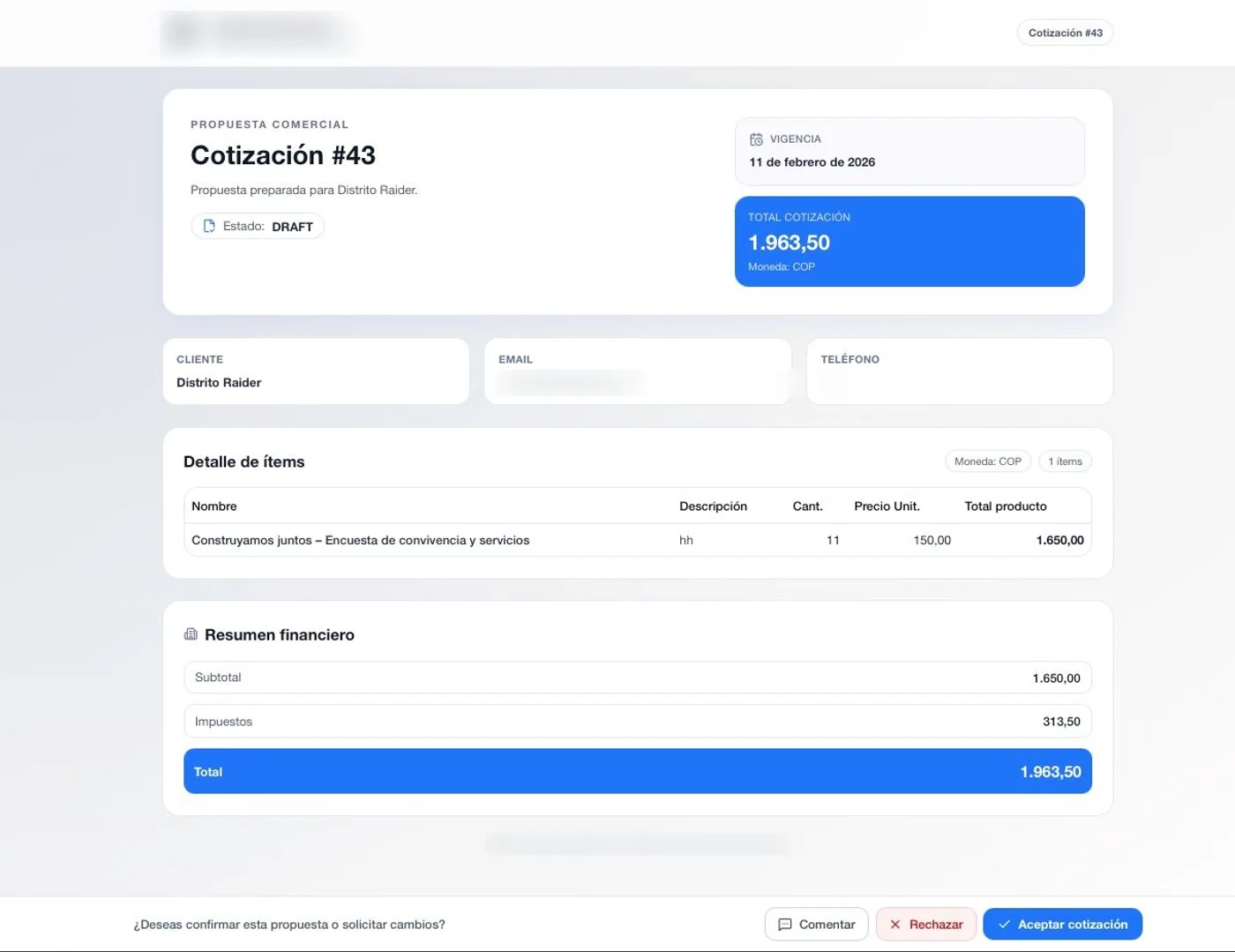Click the Descripción column header
1235x952 pixels.
point(713,506)
